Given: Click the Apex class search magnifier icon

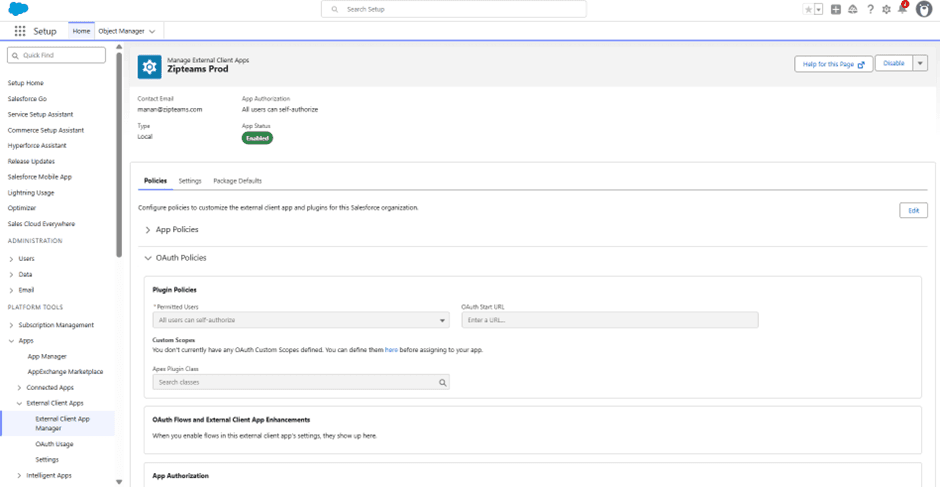Looking at the screenshot, I should tap(442, 382).
